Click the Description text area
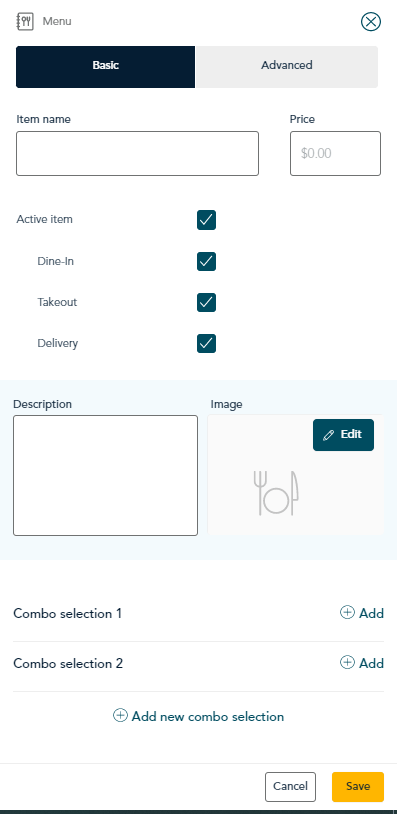This screenshot has width=397, height=814. [x=105, y=475]
